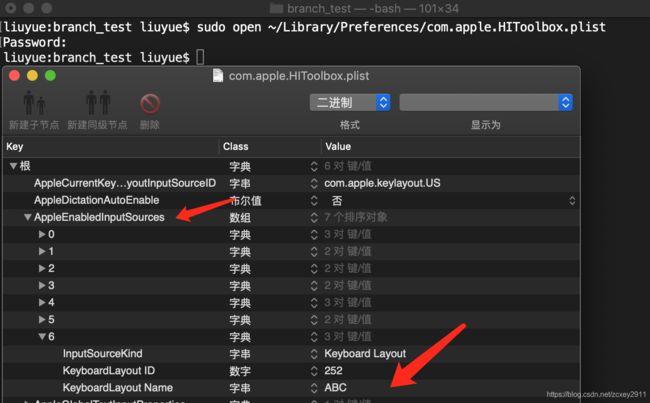Minimize the plist editor window

coord(32,75)
